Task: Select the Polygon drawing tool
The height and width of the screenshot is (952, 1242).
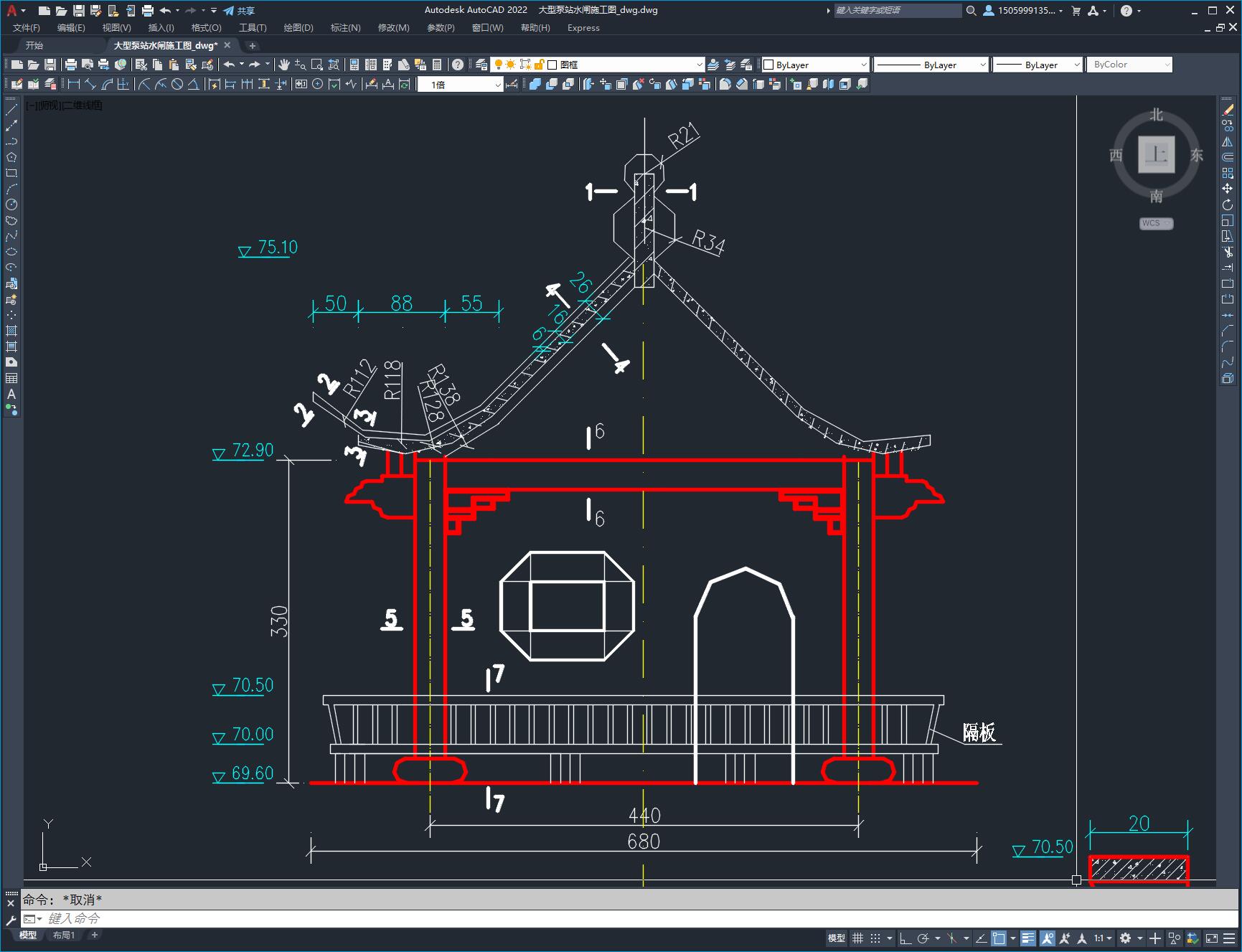Action: (x=11, y=158)
